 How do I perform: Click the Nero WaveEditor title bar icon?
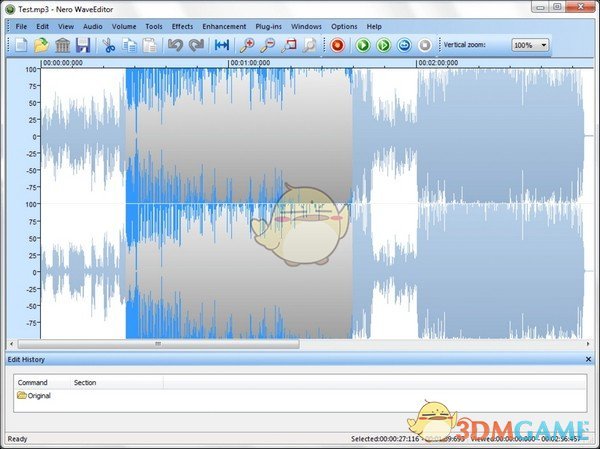[11, 9]
